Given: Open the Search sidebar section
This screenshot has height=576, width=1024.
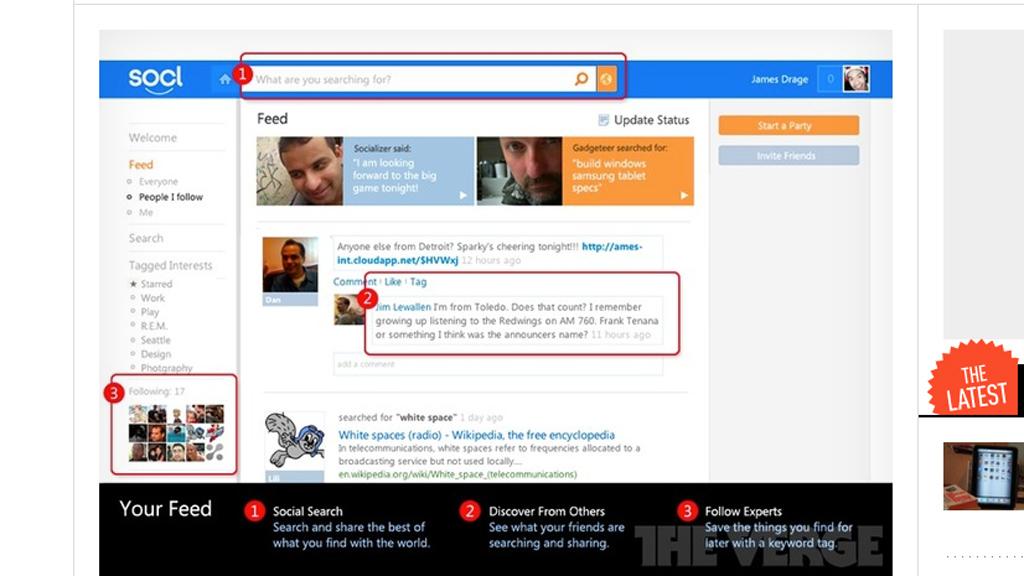Looking at the screenshot, I should tap(146, 238).
